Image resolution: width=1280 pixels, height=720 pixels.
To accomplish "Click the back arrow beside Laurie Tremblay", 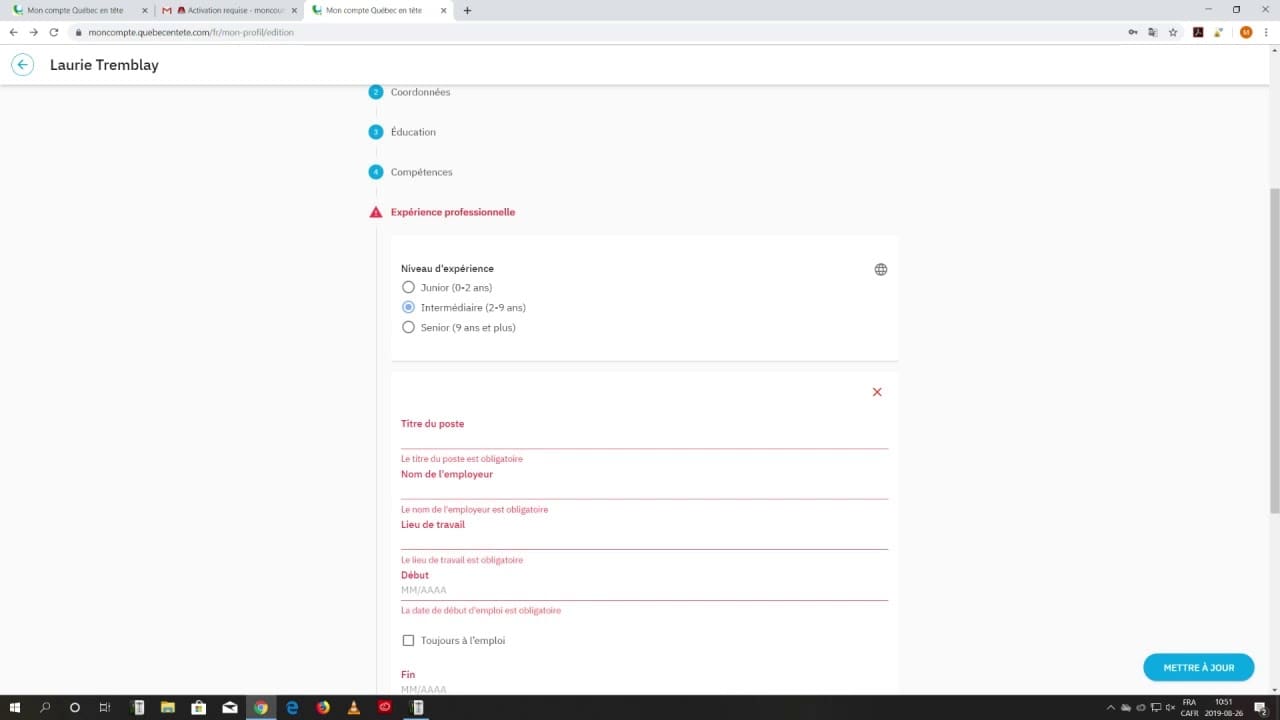I will (22, 65).
